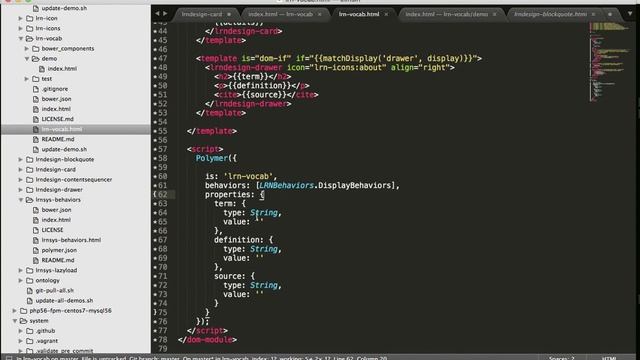Switch to the index.html — lrn-vocab tab
The width and height of the screenshot is (640, 360).
pos(280,14)
